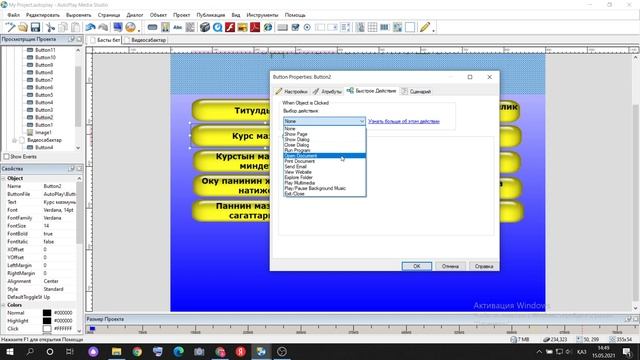
Task: Insert a new Button object from toolbar
Action: click(152, 27)
